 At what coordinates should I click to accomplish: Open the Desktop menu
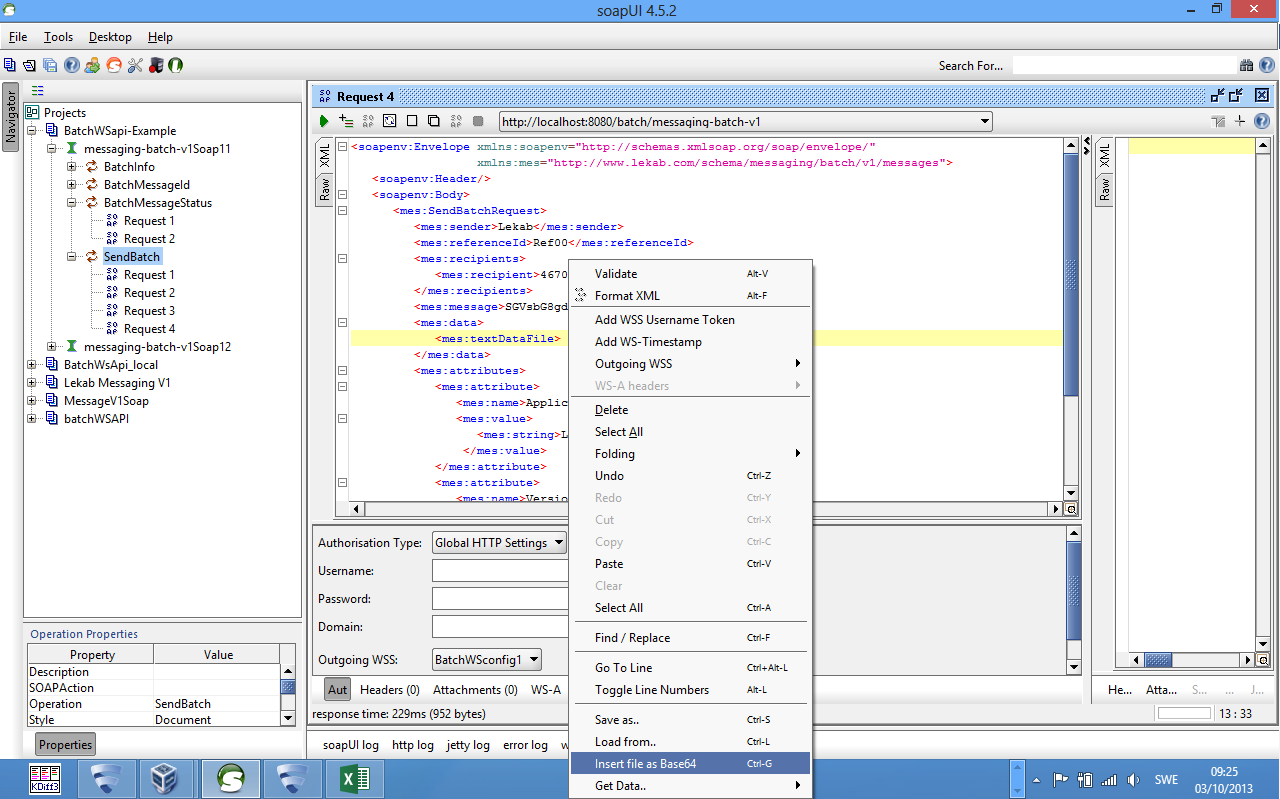[x=110, y=37]
